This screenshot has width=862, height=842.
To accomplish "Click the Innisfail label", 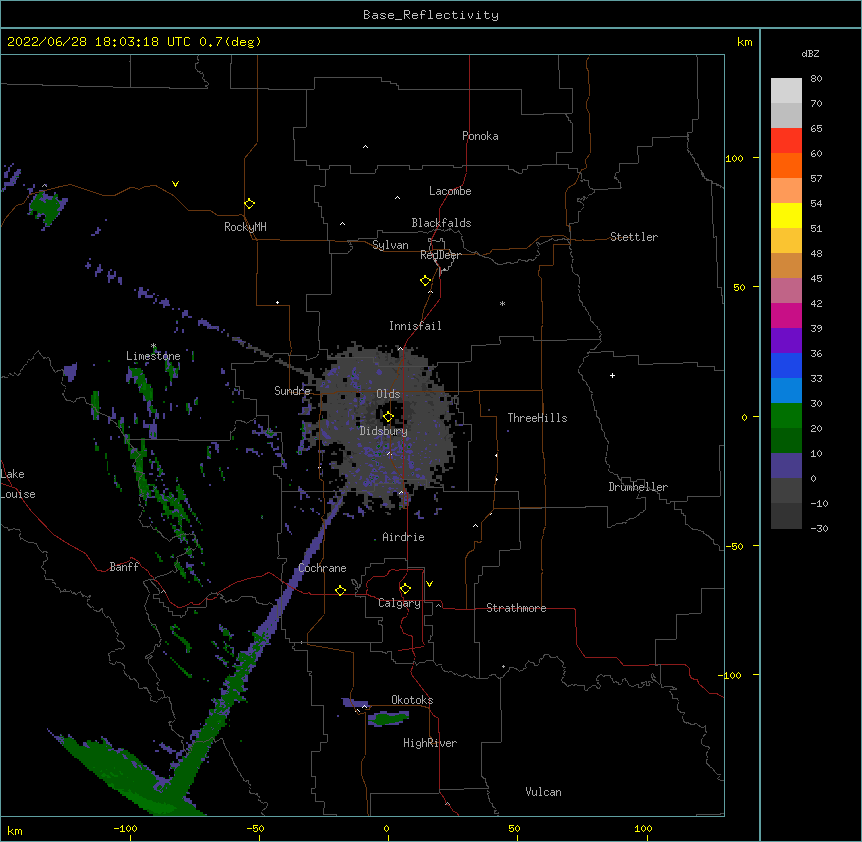I will [415, 326].
